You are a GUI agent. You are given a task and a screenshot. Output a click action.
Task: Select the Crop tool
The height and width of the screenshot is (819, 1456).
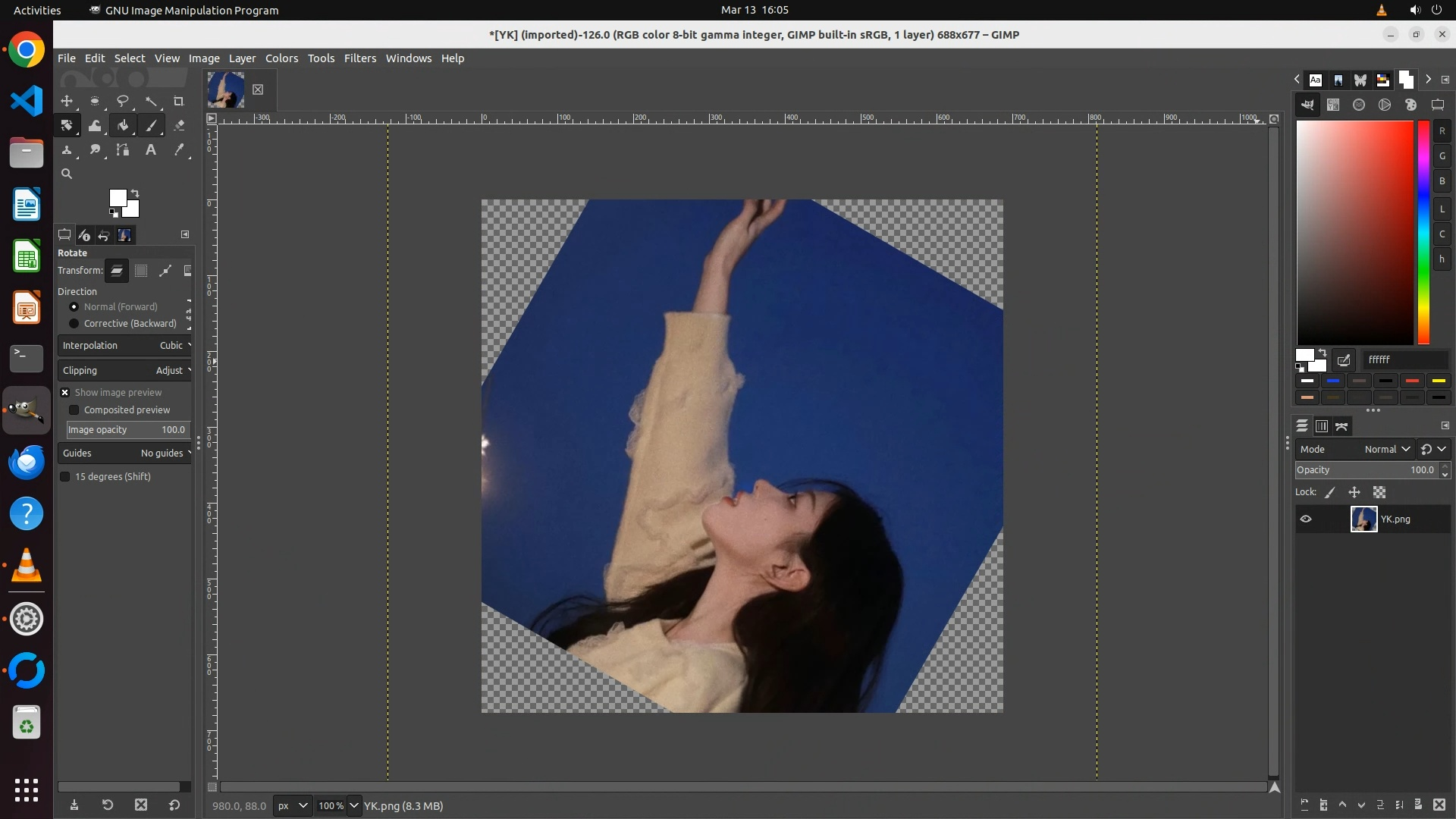(x=179, y=101)
